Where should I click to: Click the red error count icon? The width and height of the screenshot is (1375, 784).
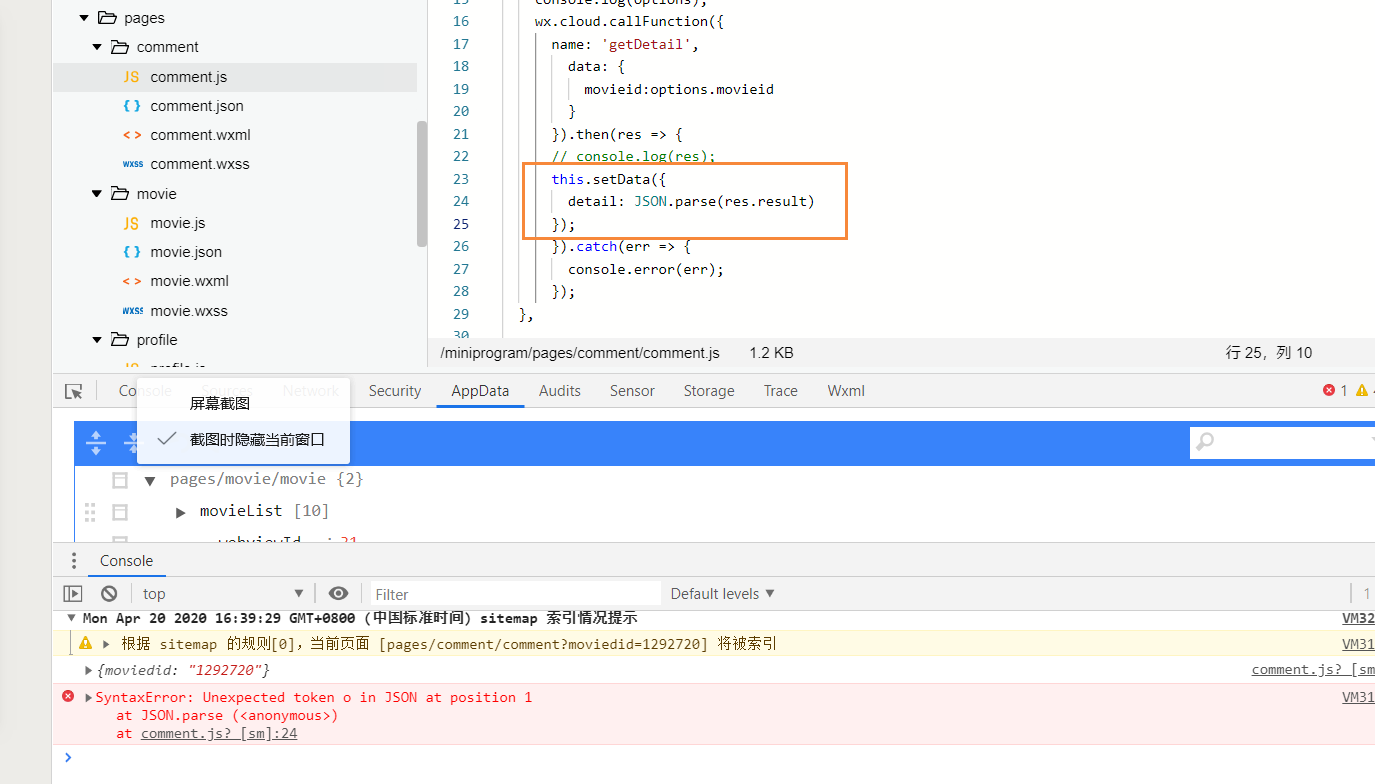[x=1329, y=391]
